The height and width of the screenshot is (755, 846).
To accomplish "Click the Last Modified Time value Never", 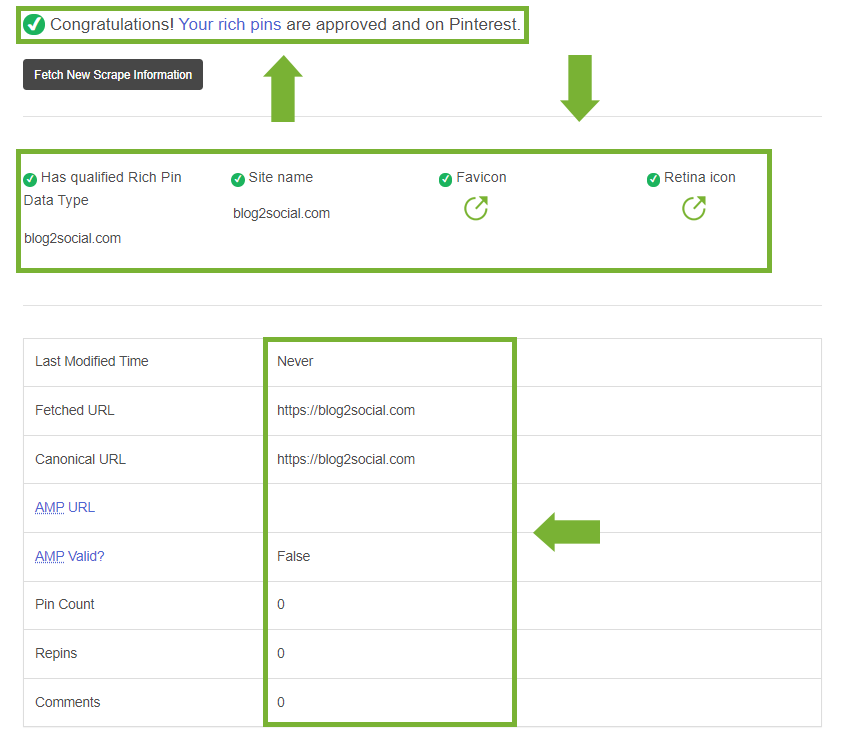I will (295, 361).
